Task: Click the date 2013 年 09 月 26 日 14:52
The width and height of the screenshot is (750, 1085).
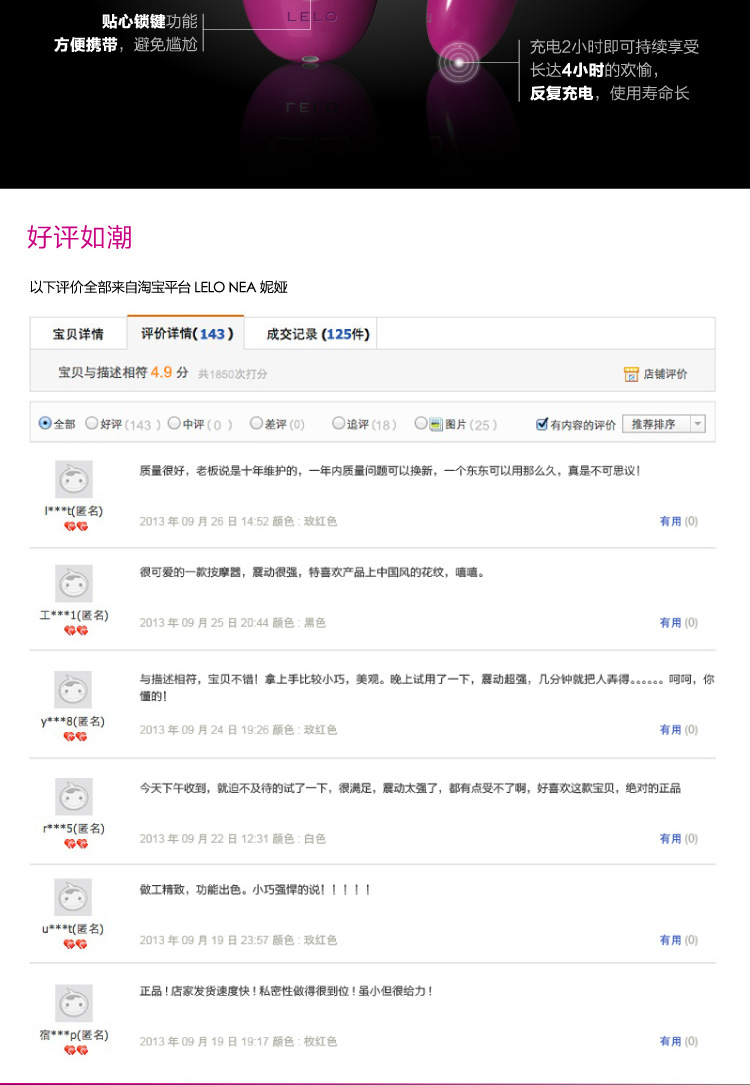Action: (204, 521)
